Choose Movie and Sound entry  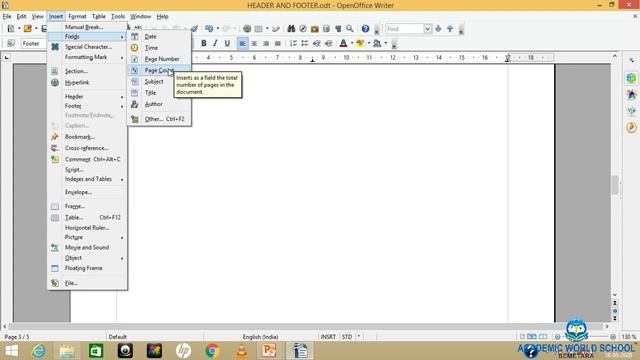(x=87, y=247)
